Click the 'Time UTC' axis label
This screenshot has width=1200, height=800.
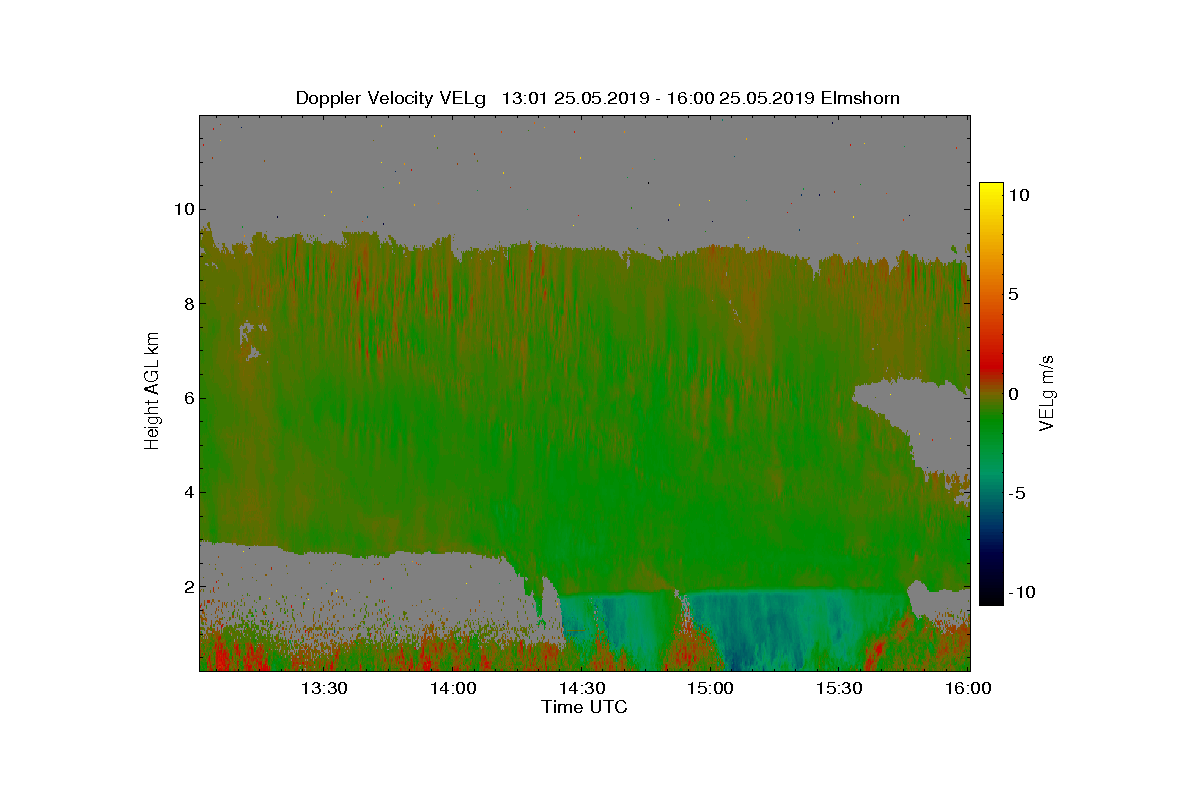(585, 707)
